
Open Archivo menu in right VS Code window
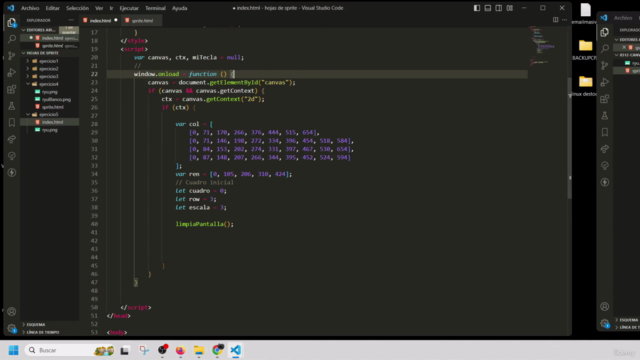(623, 18)
